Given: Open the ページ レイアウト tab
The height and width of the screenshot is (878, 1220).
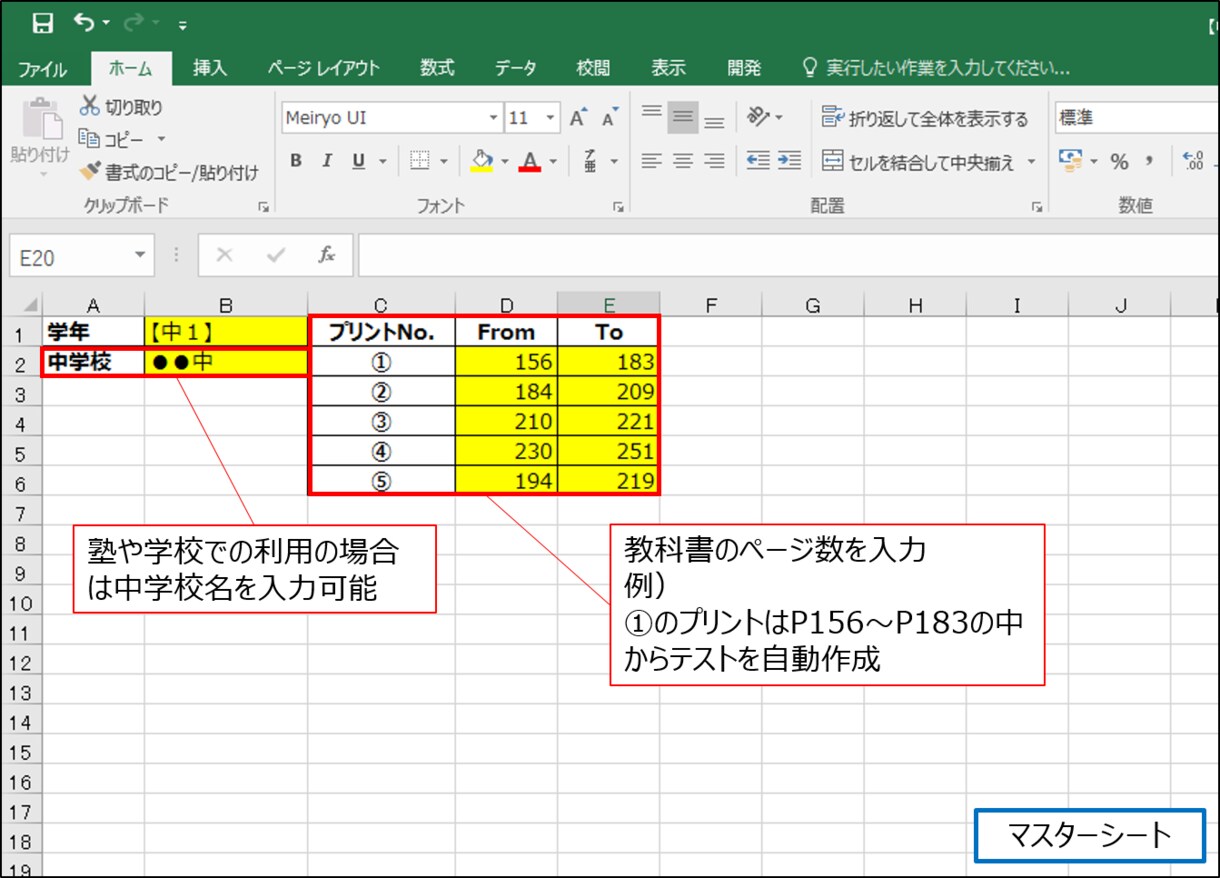Looking at the screenshot, I should (323, 68).
